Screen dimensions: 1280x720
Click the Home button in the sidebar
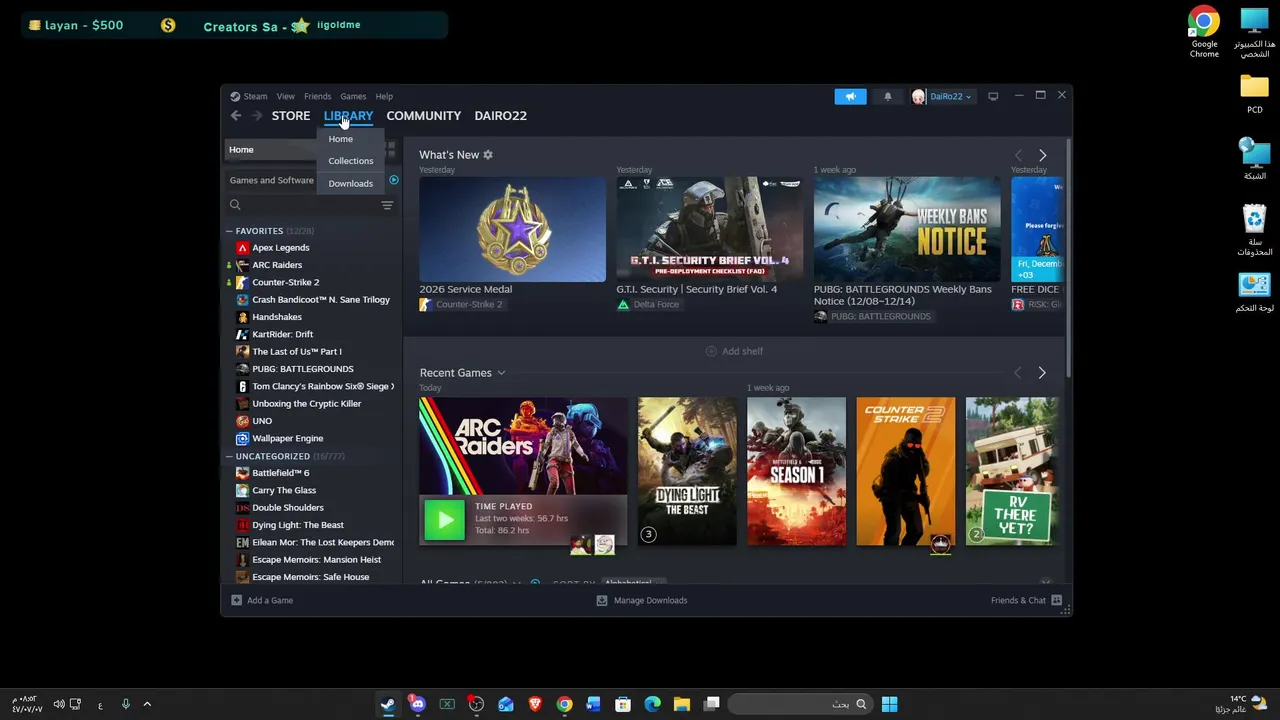pyautogui.click(x=270, y=150)
